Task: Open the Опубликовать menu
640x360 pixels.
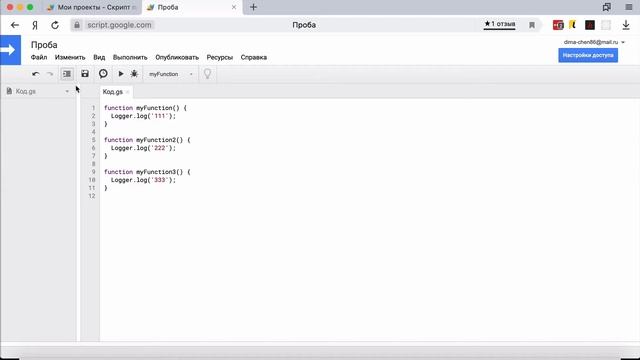Action: click(x=177, y=58)
